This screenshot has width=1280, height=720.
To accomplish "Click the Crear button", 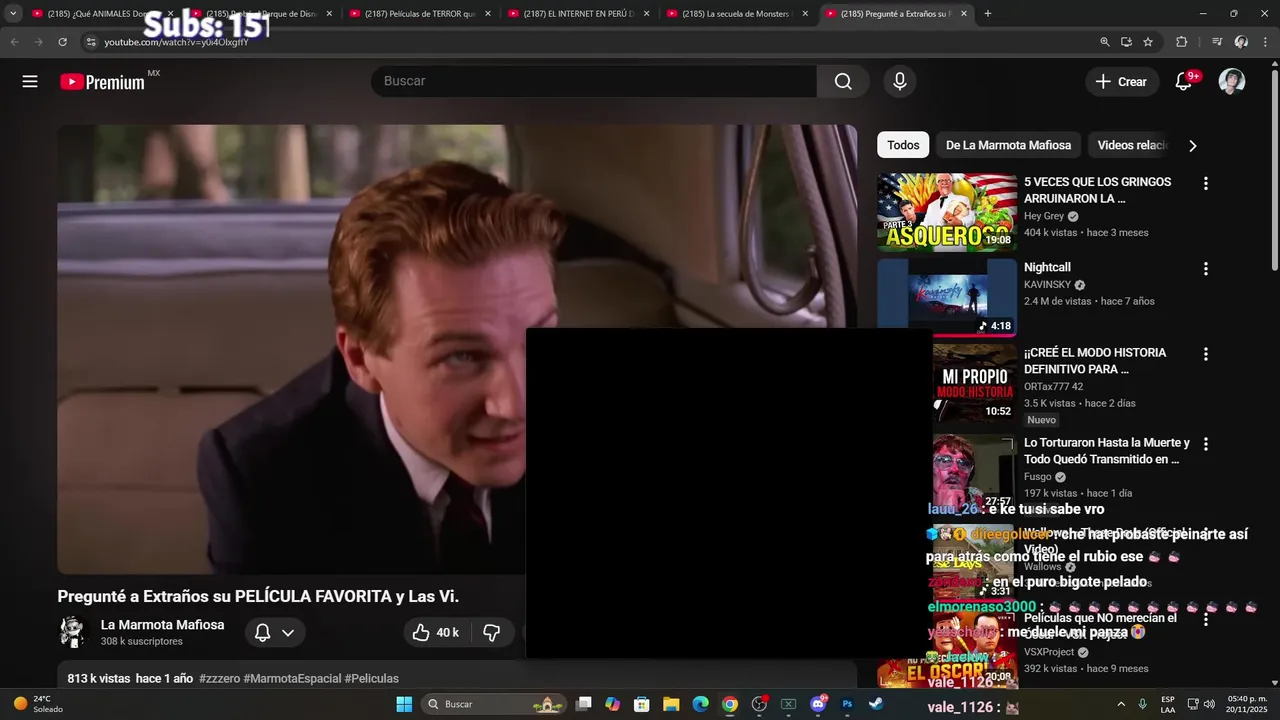I will pyautogui.click(x=1121, y=82).
